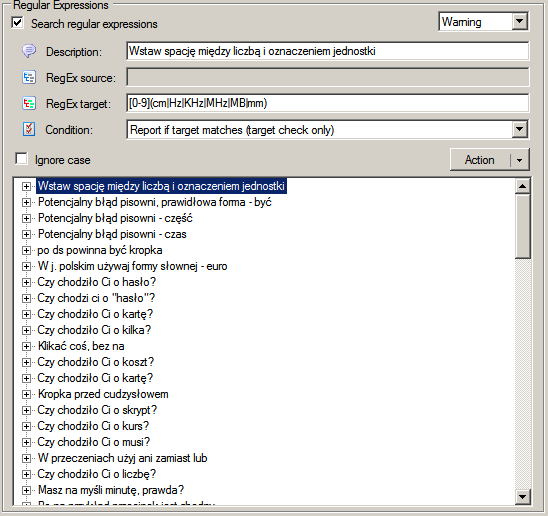Viewport: 548px width, 516px height.
Task: Open the Action button dropdown arrow
Action: pos(519,160)
